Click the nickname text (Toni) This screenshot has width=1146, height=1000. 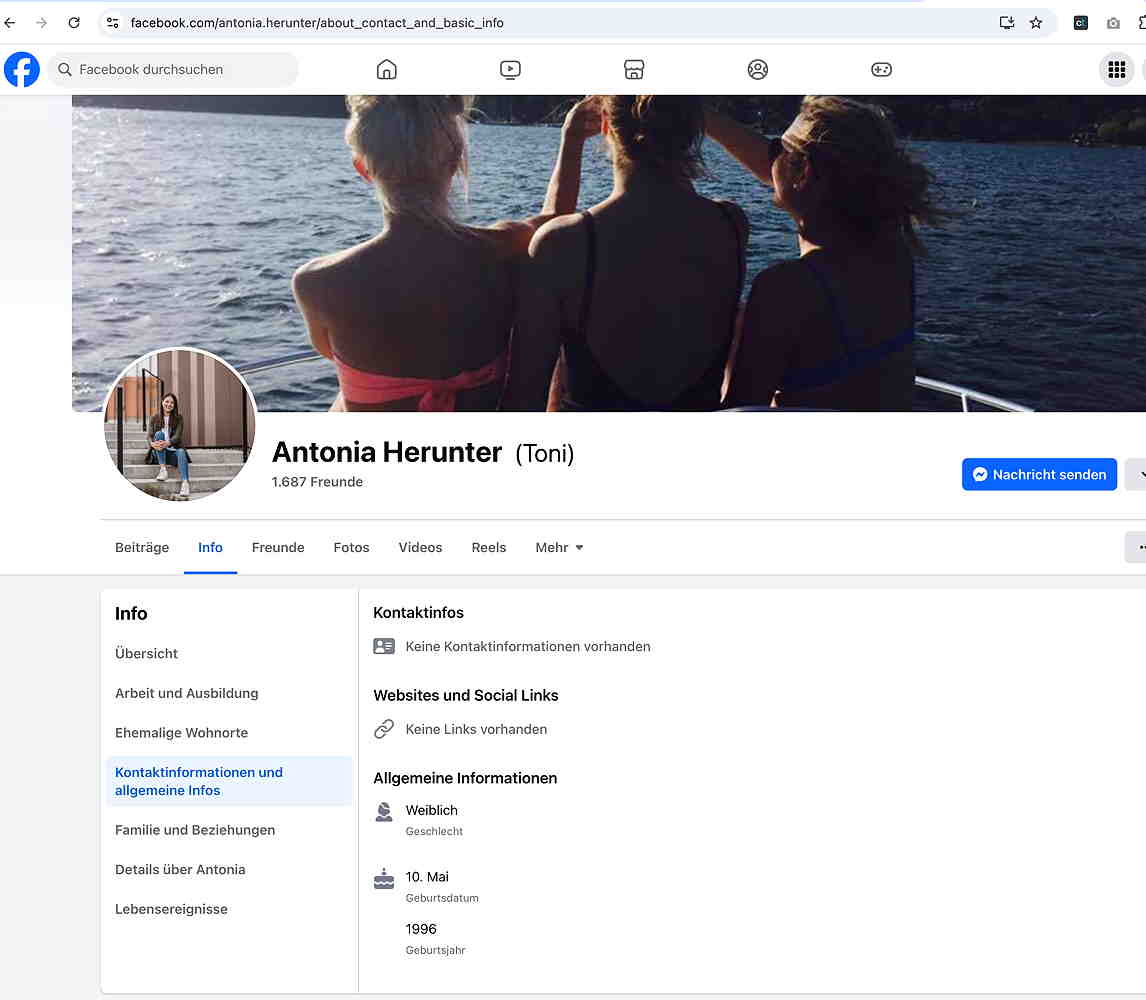point(544,453)
